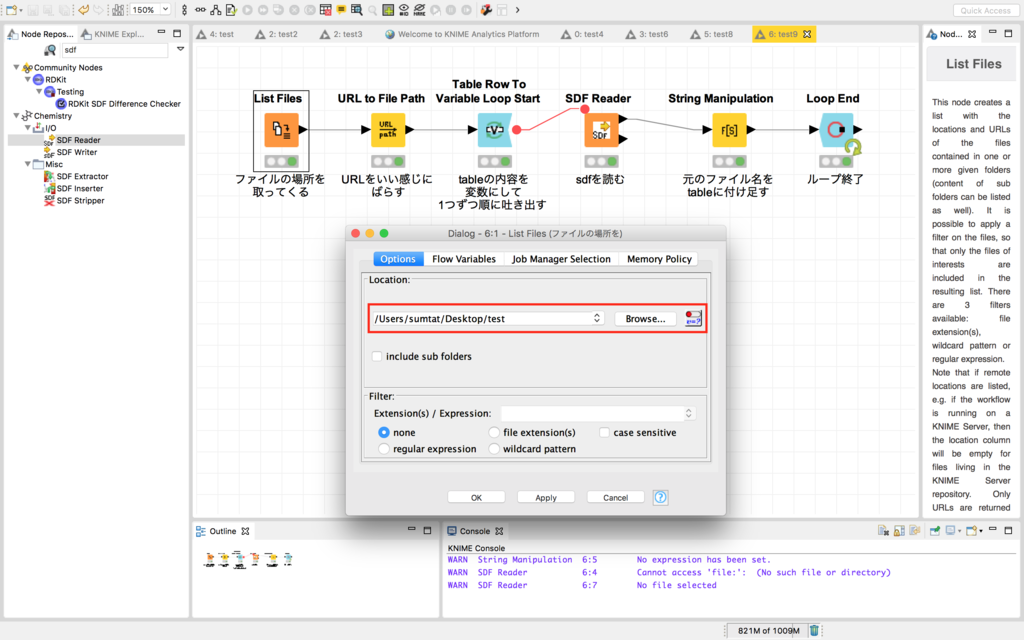Enable include sub folders checkbox
This screenshot has height=640, width=1024.
[x=377, y=356]
